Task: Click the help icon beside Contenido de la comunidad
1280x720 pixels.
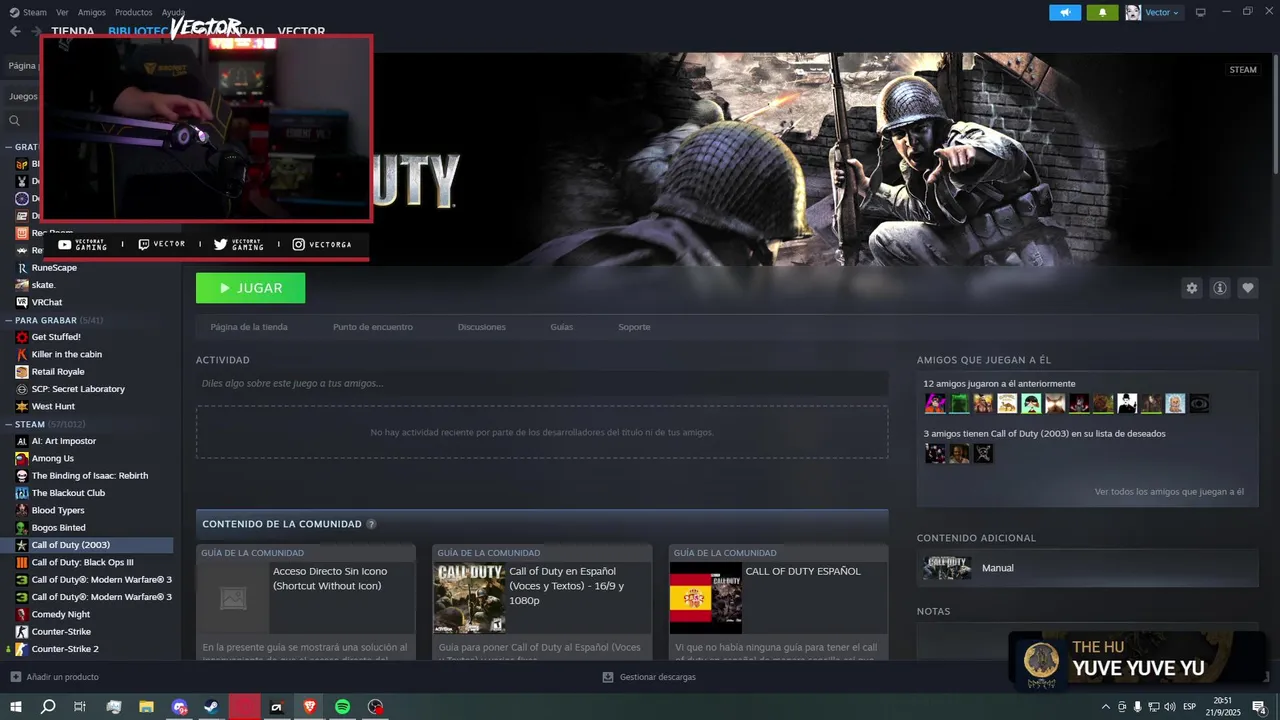Action: point(371,524)
